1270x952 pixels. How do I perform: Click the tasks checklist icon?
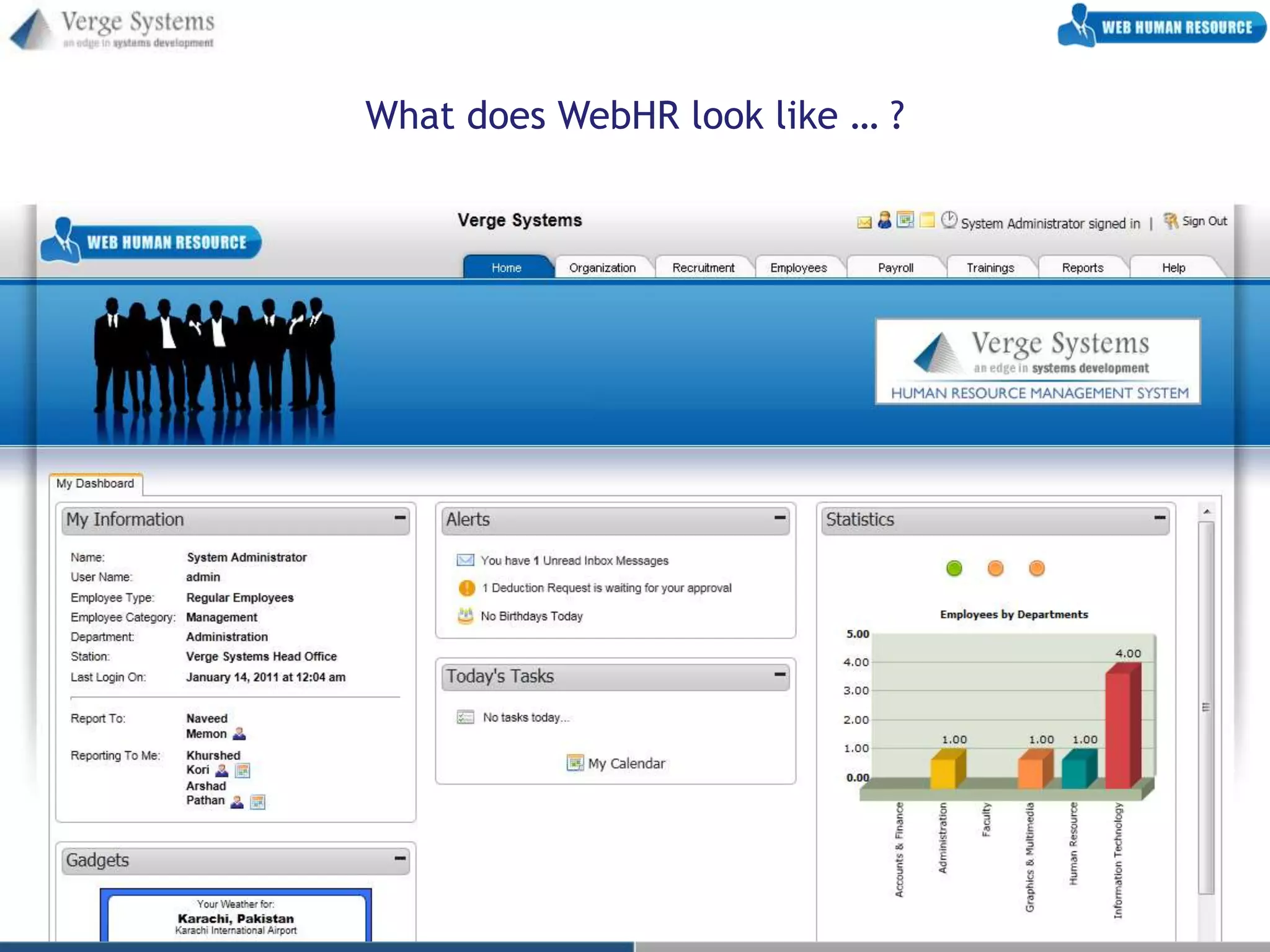(x=466, y=717)
